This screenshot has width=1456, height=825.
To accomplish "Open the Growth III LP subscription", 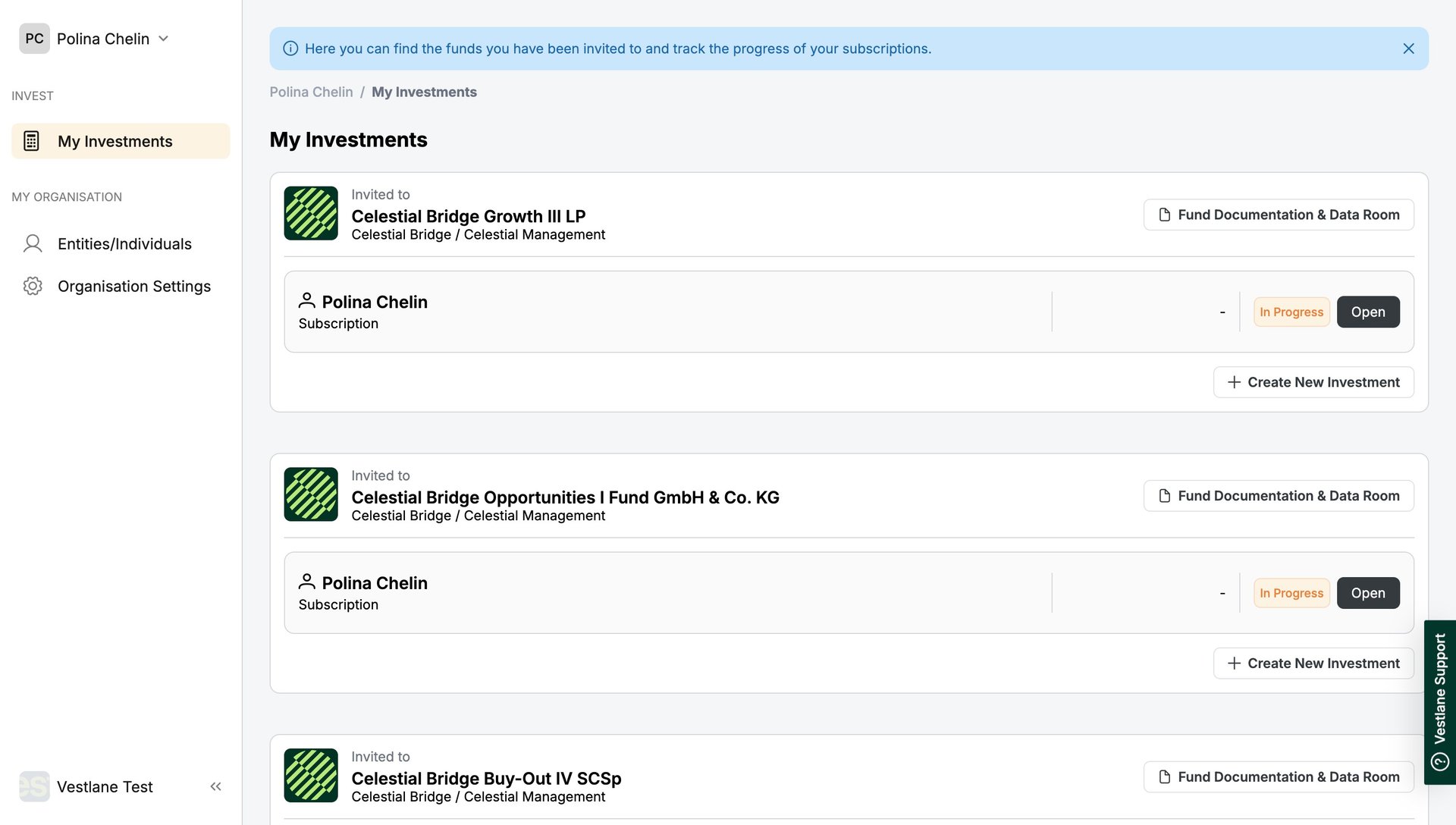I will tap(1367, 312).
